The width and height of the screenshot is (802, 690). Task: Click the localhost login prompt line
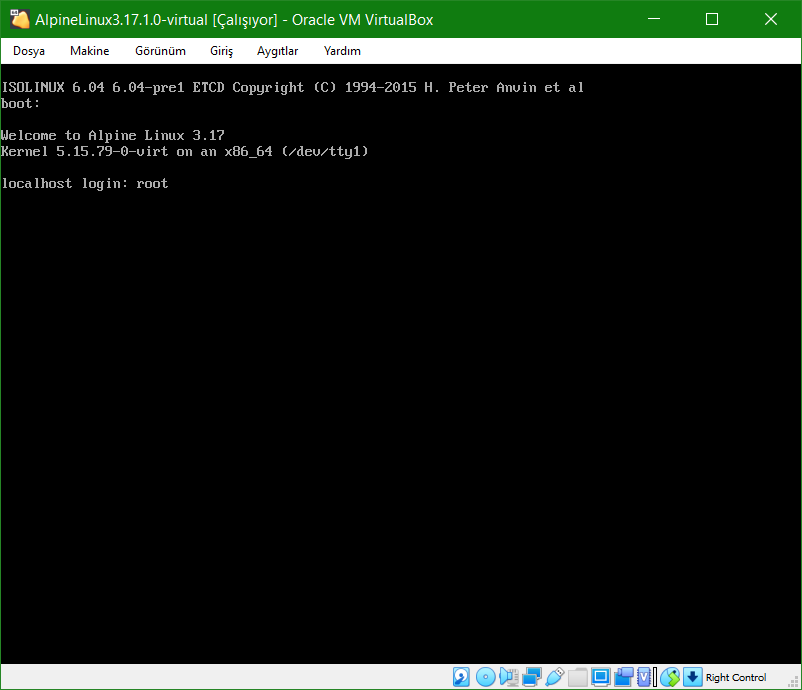85,183
